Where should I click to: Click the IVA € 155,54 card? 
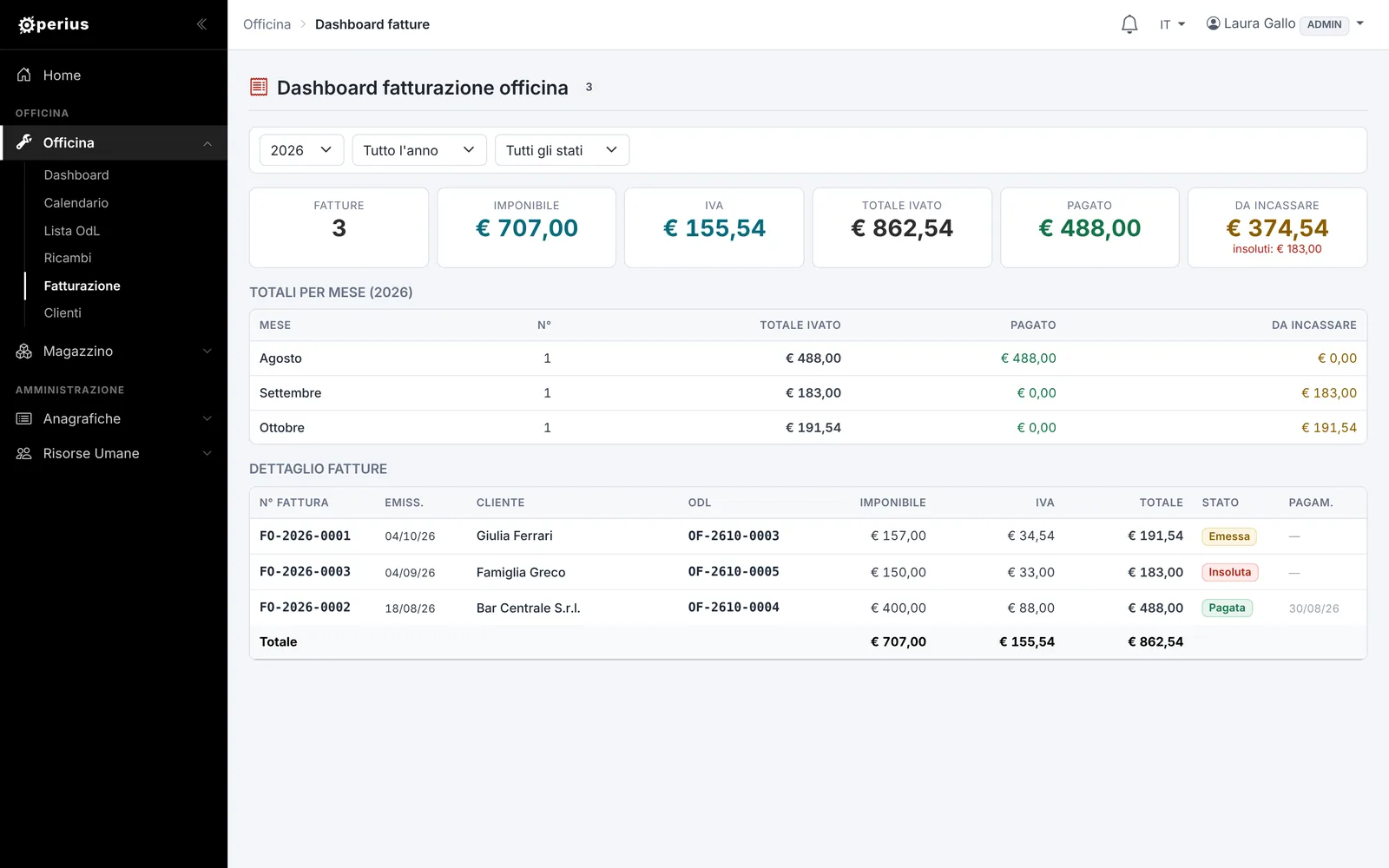pyautogui.click(x=714, y=227)
